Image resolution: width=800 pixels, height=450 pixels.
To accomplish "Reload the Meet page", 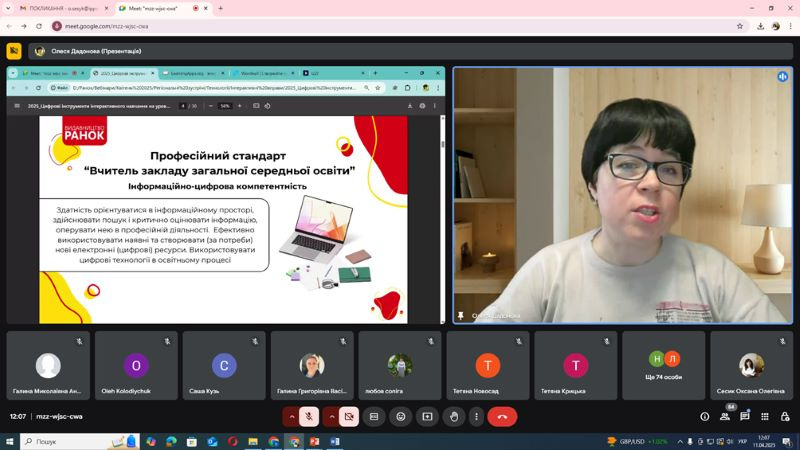I will [x=39, y=26].
